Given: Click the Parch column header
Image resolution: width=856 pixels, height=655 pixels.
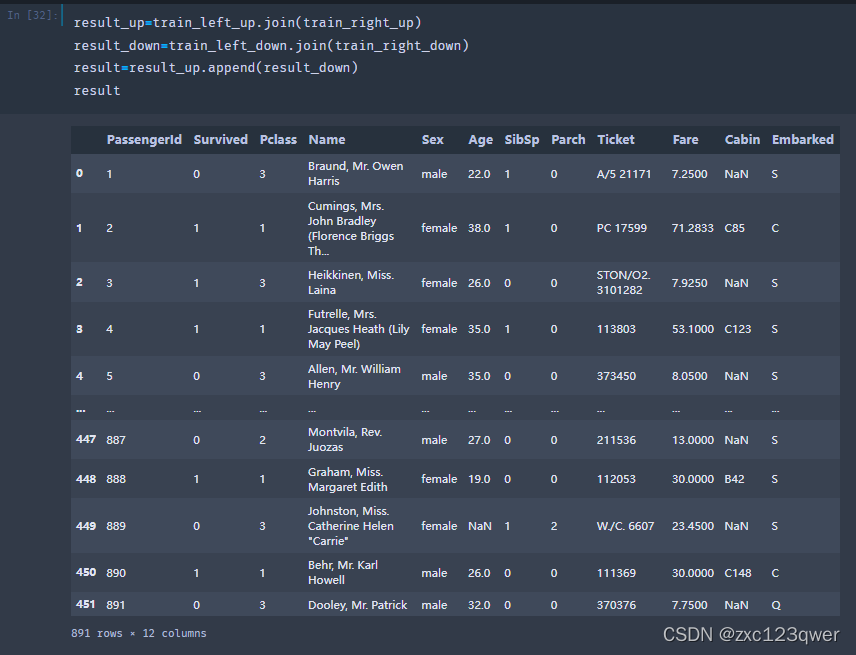Looking at the screenshot, I should (568, 140).
